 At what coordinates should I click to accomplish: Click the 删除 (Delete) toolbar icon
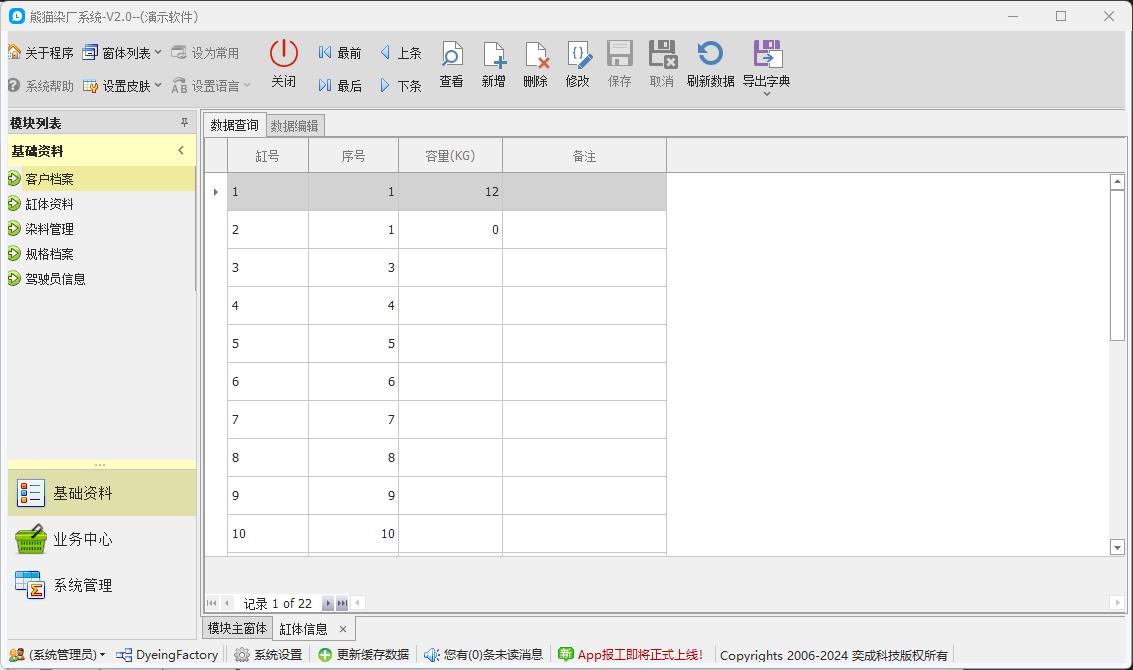(x=535, y=57)
